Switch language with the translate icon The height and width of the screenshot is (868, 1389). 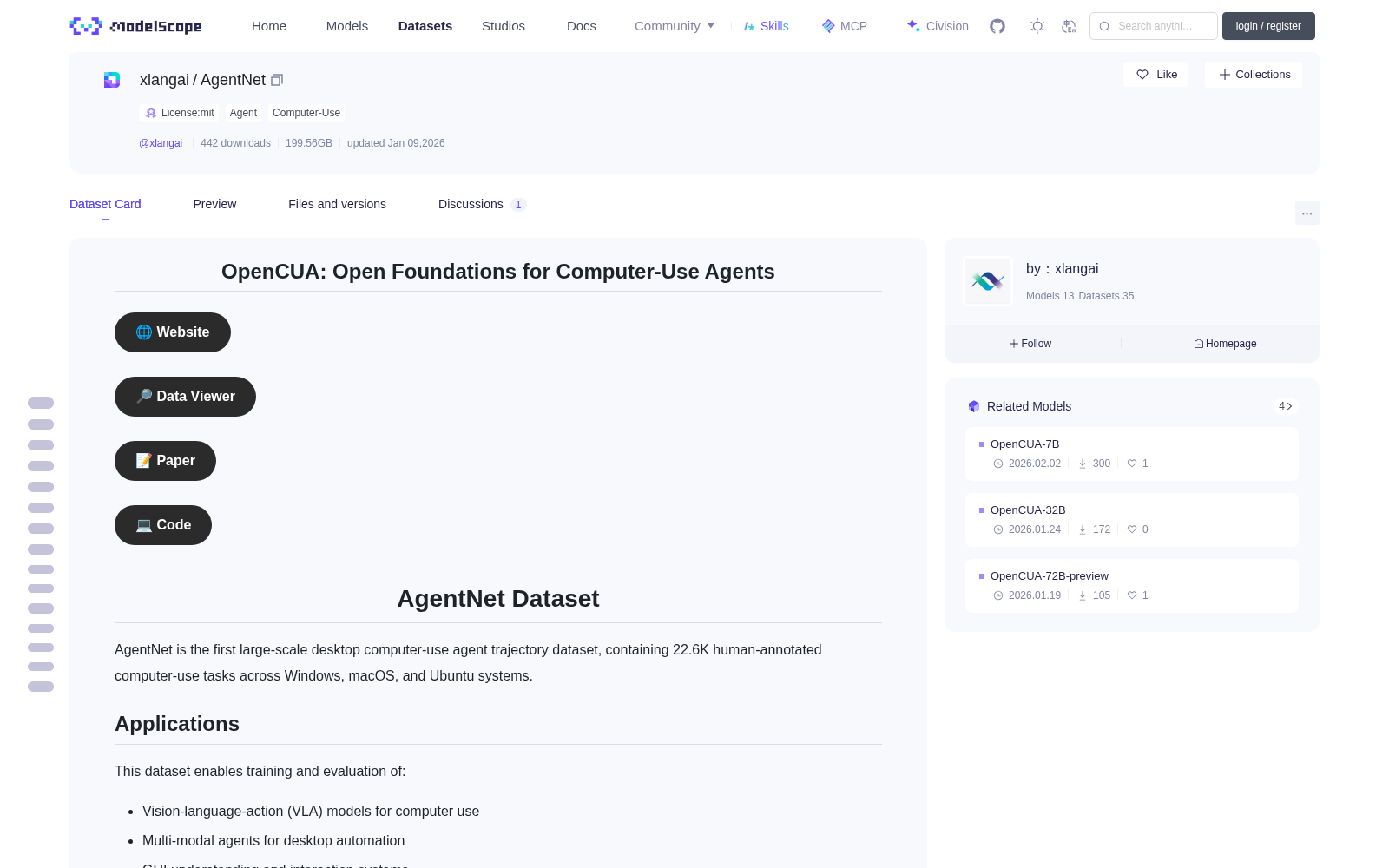pos(1069,26)
